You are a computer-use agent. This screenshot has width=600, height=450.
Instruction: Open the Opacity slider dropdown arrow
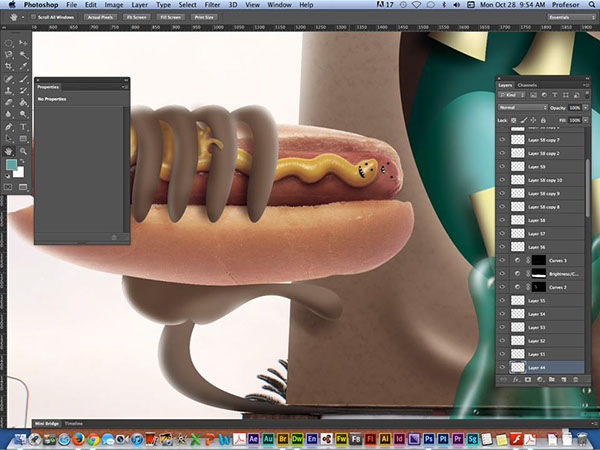(x=585, y=108)
